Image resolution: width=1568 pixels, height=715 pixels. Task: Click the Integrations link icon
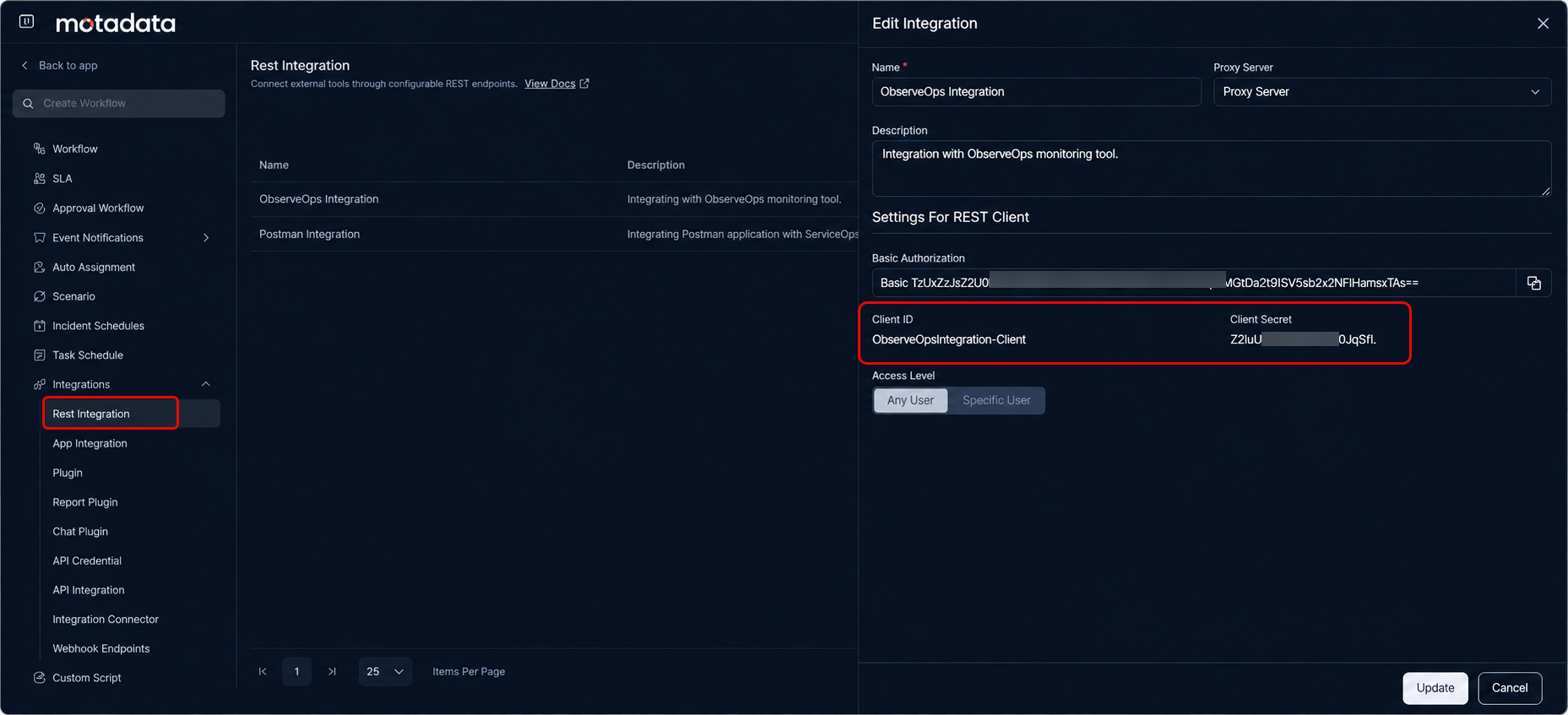pyautogui.click(x=39, y=384)
